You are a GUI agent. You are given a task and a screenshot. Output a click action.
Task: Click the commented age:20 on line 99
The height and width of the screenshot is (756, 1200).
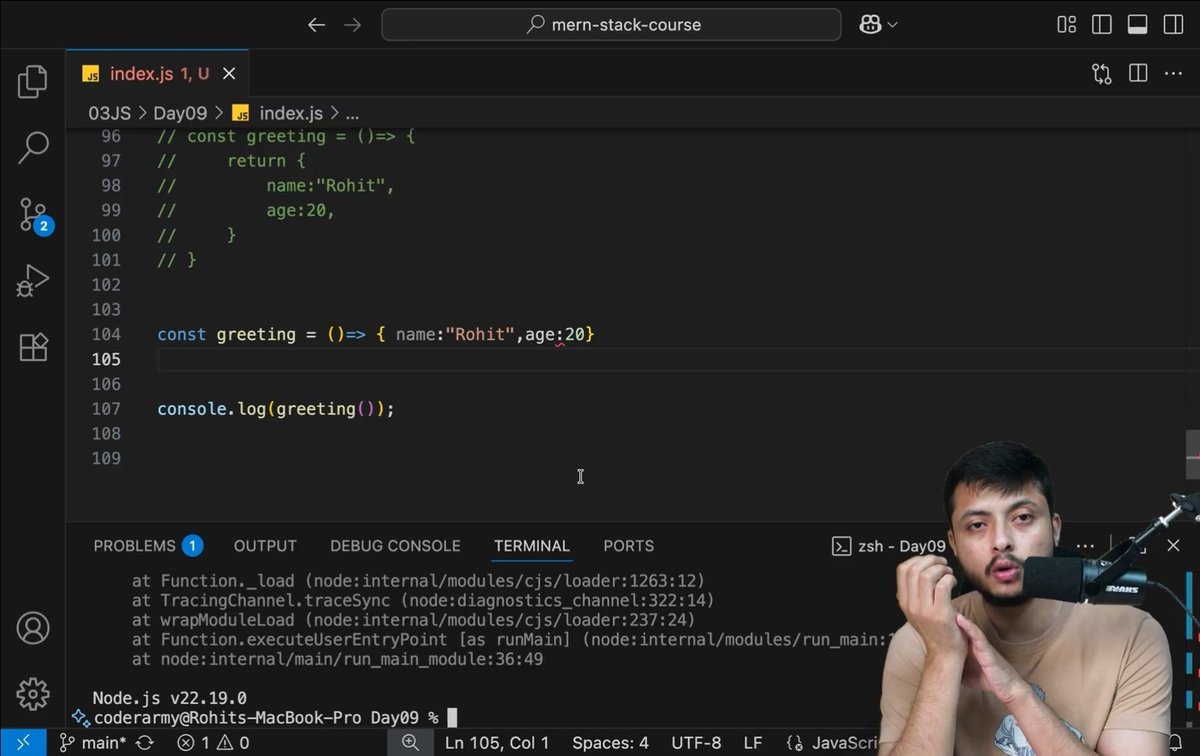(300, 211)
